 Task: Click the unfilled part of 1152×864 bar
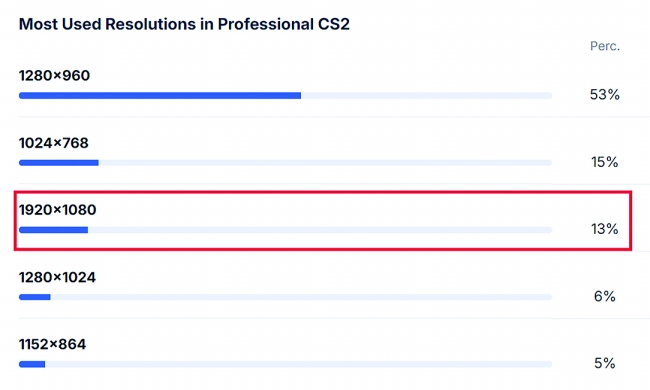pyautogui.click(x=298, y=364)
